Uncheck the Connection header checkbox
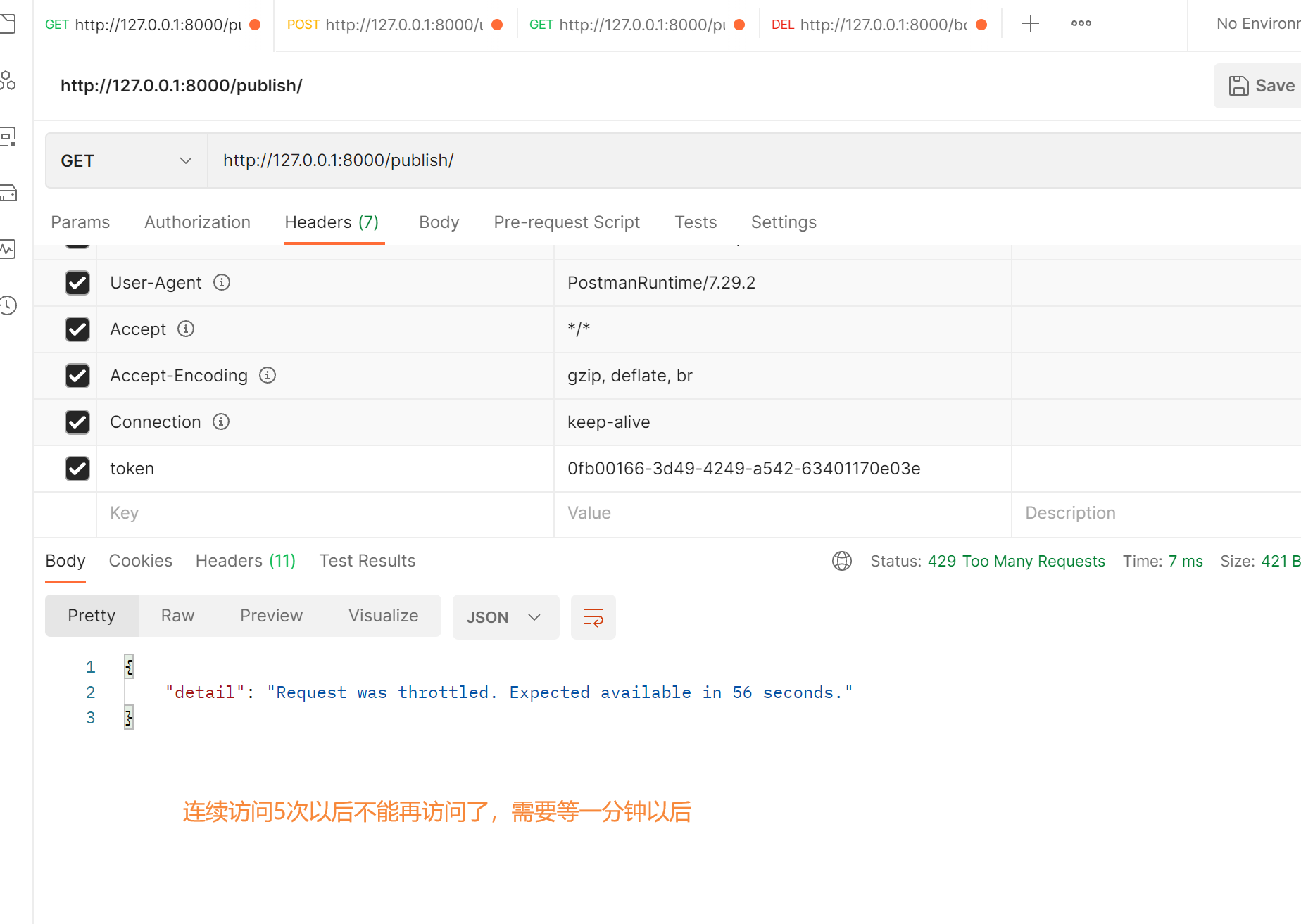Viewport: 1301px width, 924px height. (77, 422)
